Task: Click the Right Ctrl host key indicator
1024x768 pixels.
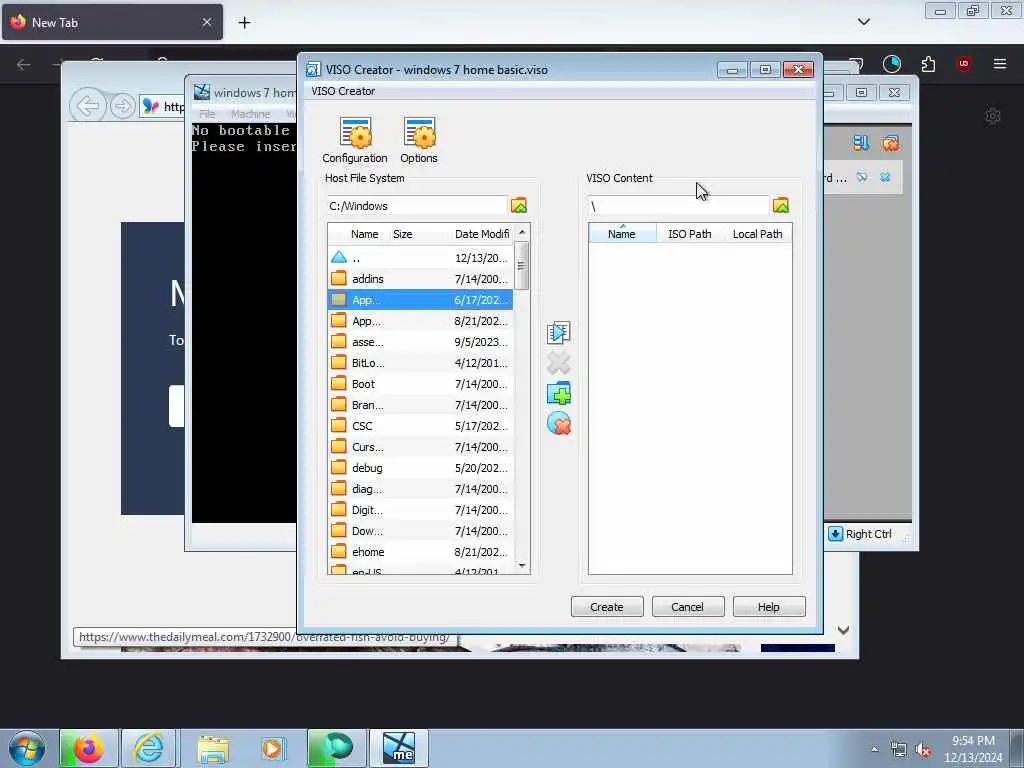Action: coord(861,534)
